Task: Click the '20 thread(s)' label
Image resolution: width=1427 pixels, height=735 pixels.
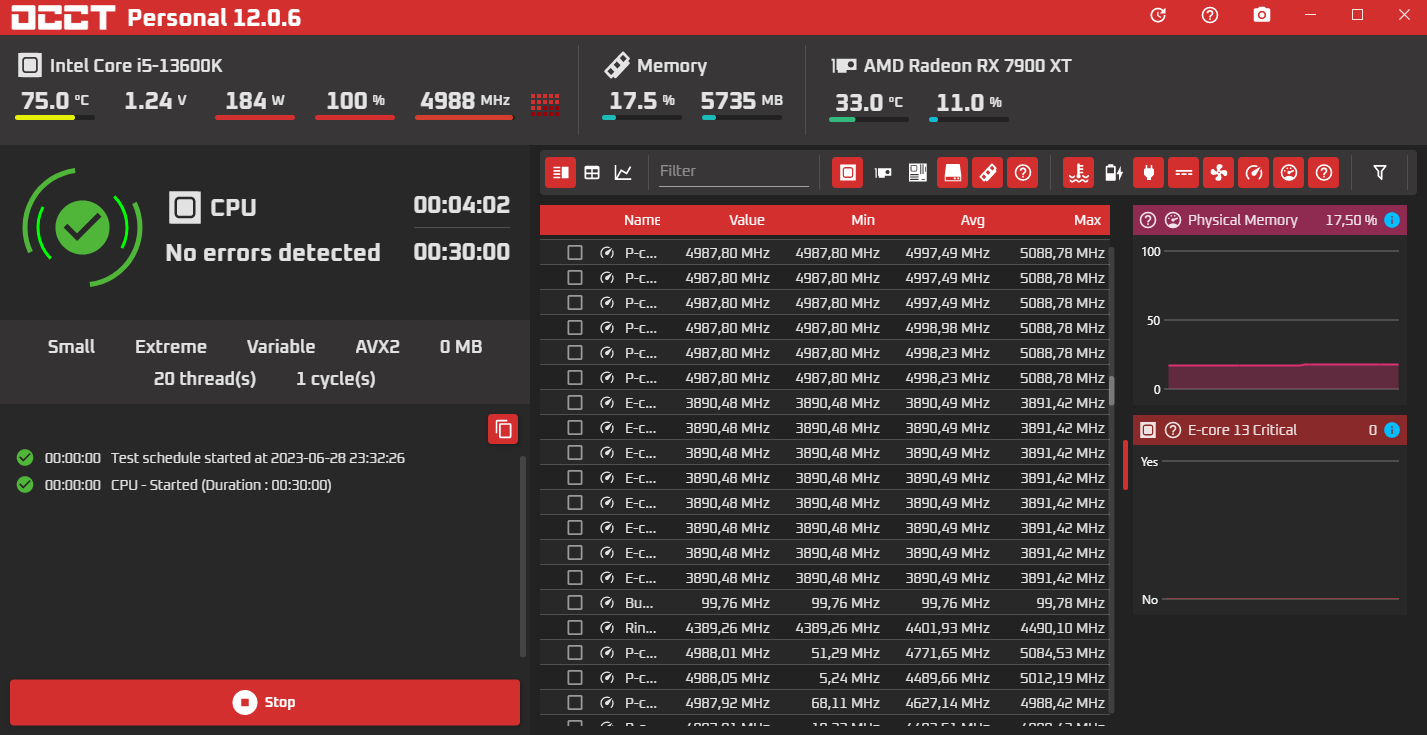Action: pos(205,379)
